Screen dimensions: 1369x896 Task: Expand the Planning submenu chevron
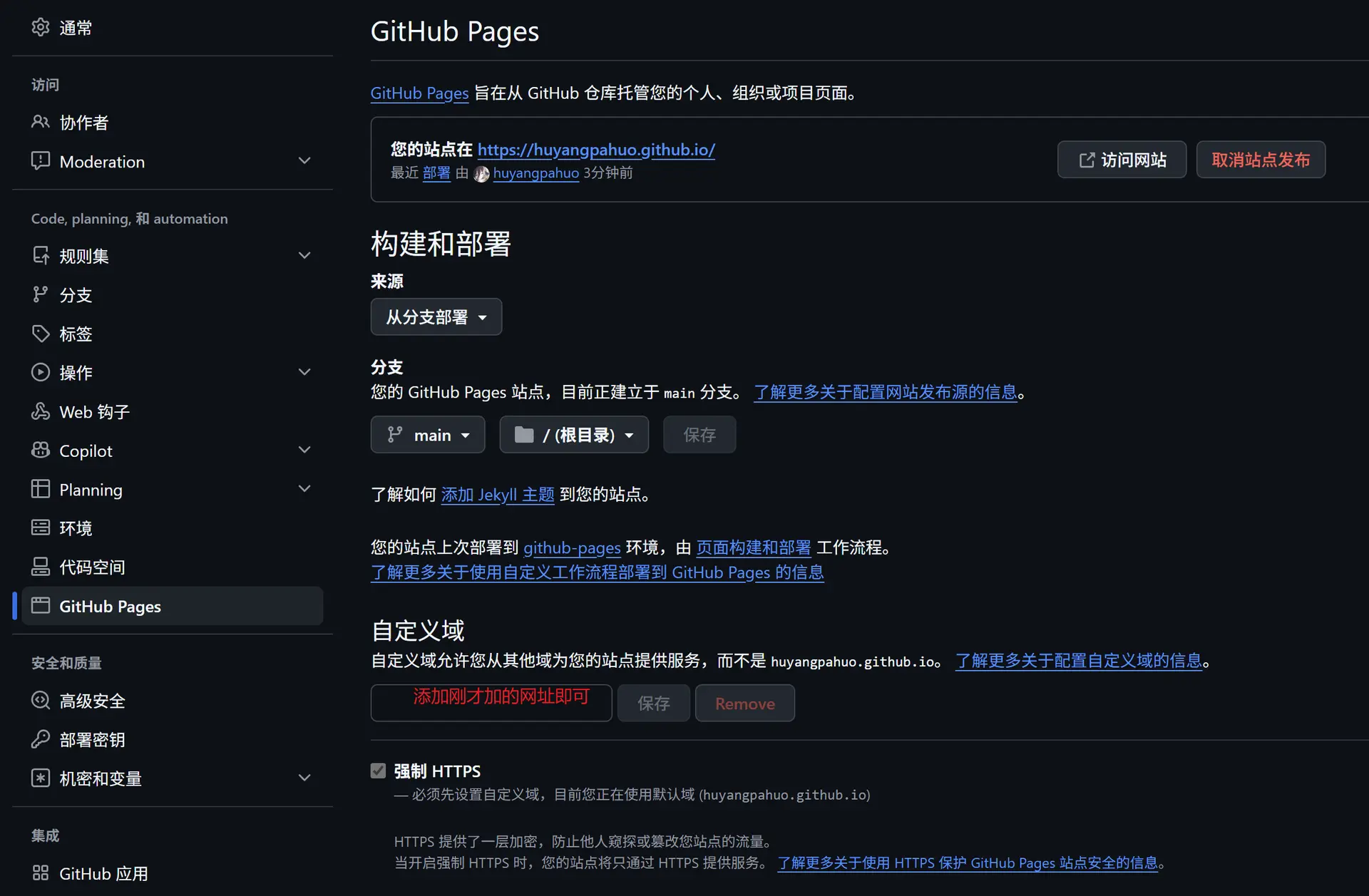[x=304, y=489]
